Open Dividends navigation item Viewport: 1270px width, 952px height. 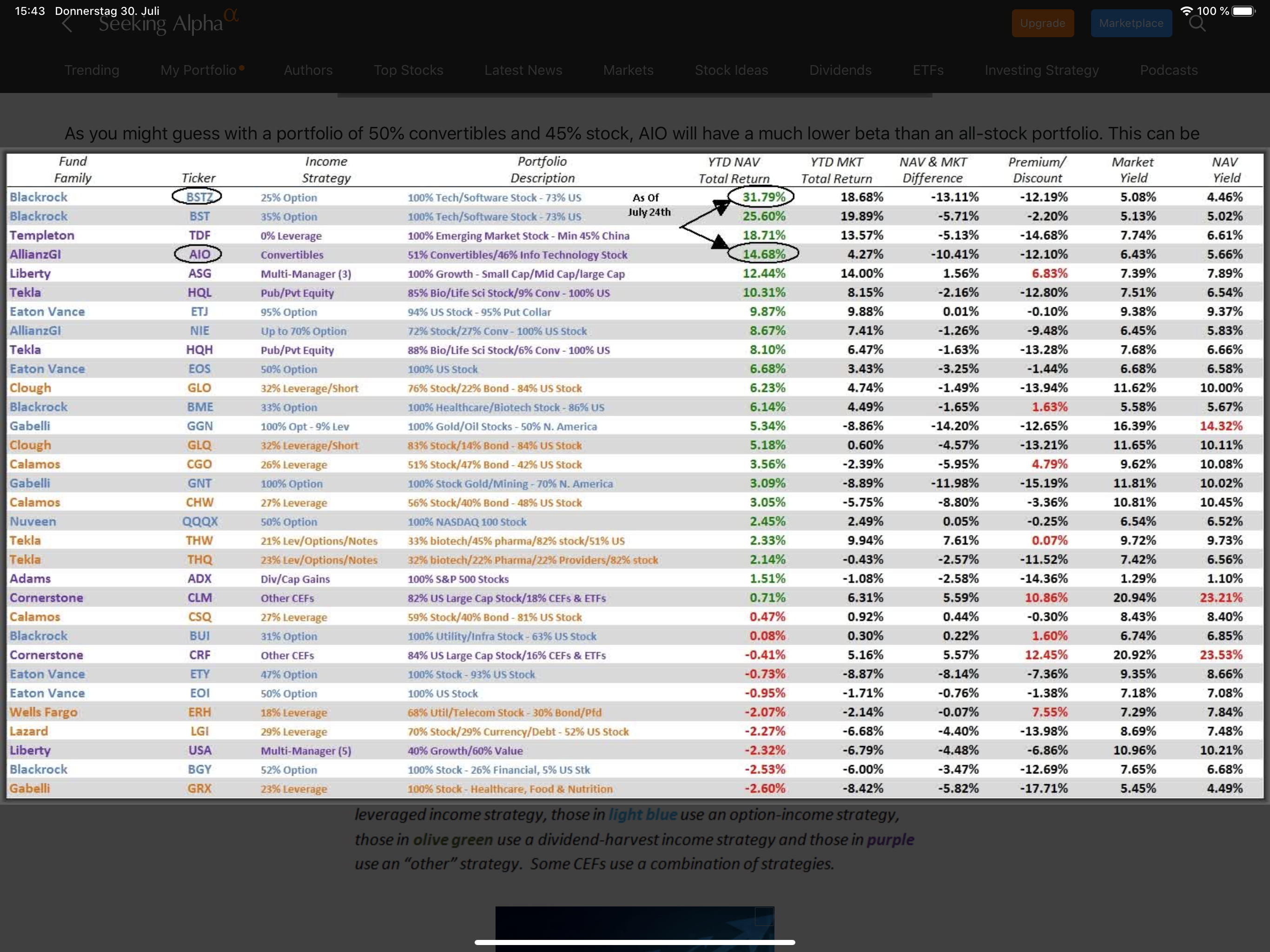point(840,70)
